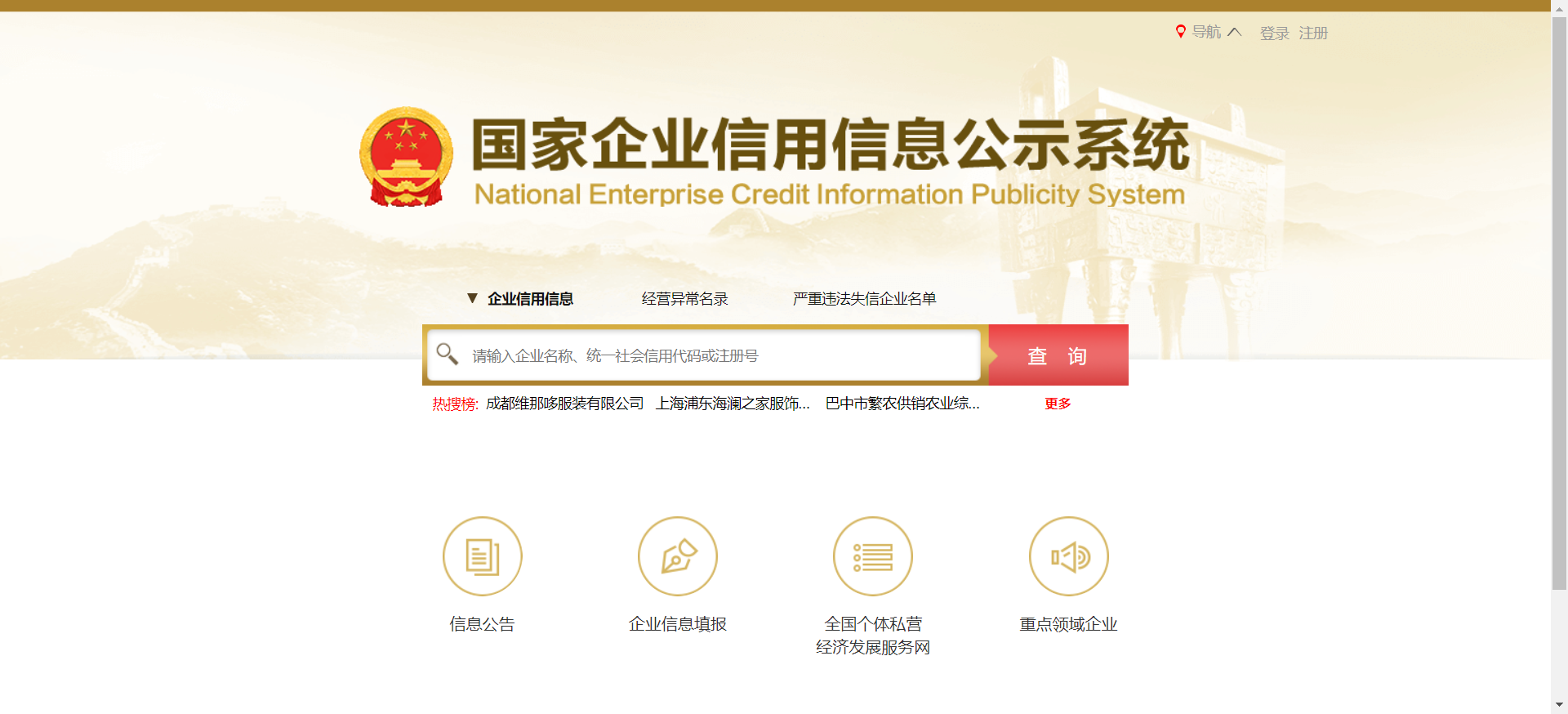Switch to the 严重违法失信企业名单 tab
This screenshot has height=714, width=1568.
[864, 299]
